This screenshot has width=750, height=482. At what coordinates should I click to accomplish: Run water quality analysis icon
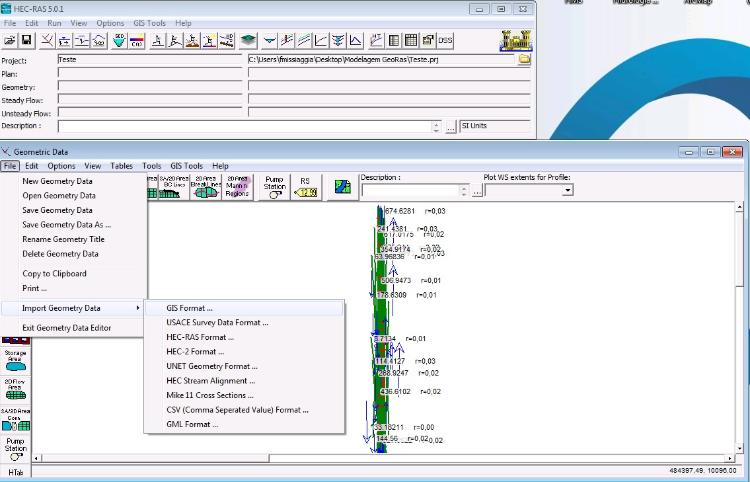(209, 41)
